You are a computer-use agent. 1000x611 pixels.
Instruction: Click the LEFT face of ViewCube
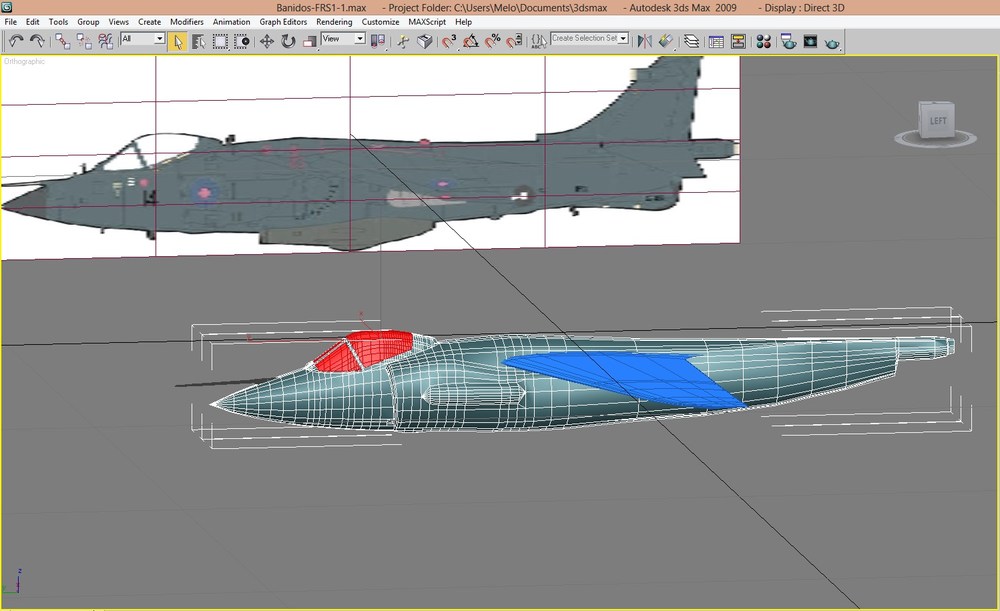[938, 121]
